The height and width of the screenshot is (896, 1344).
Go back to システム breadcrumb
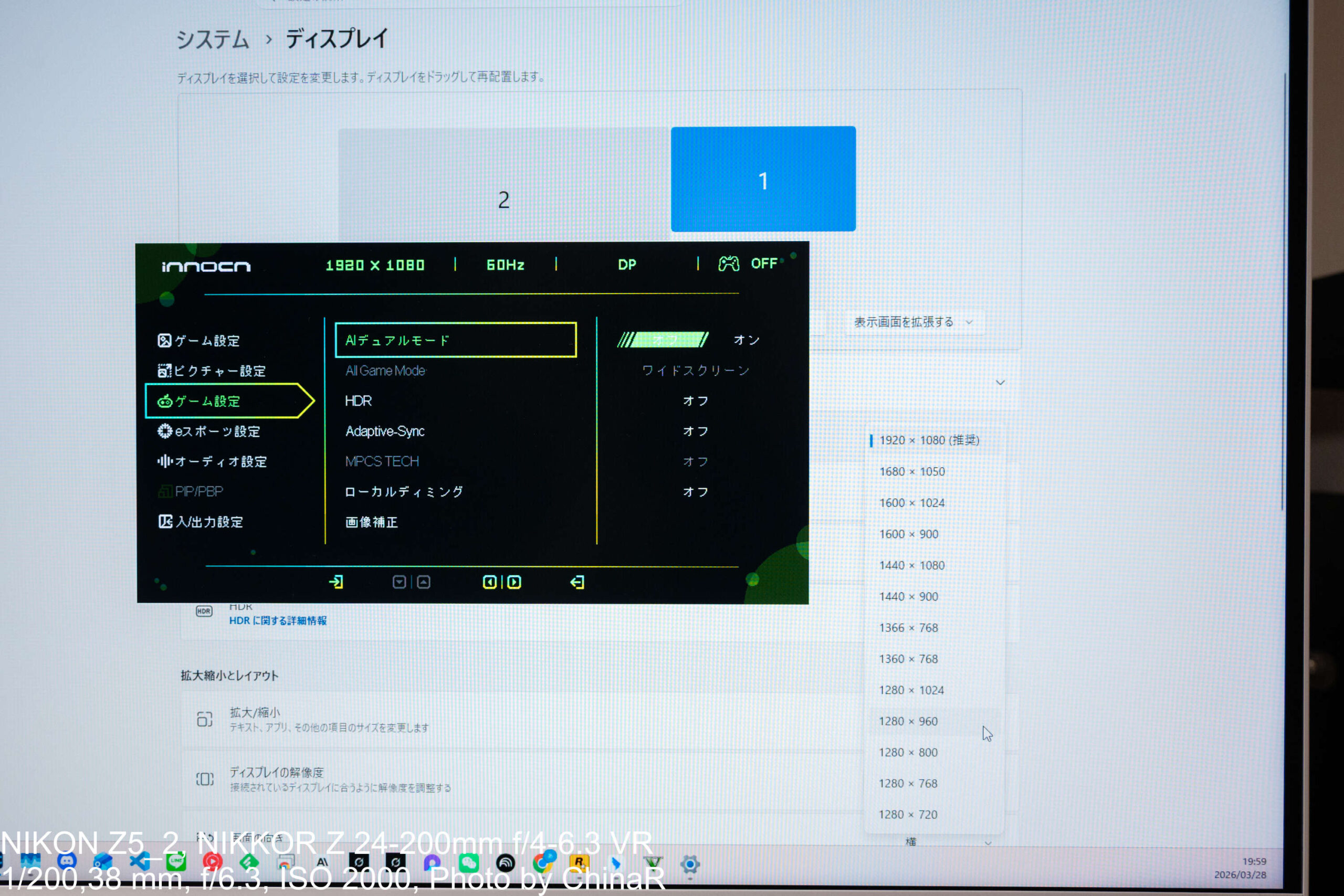pos(213,39)
